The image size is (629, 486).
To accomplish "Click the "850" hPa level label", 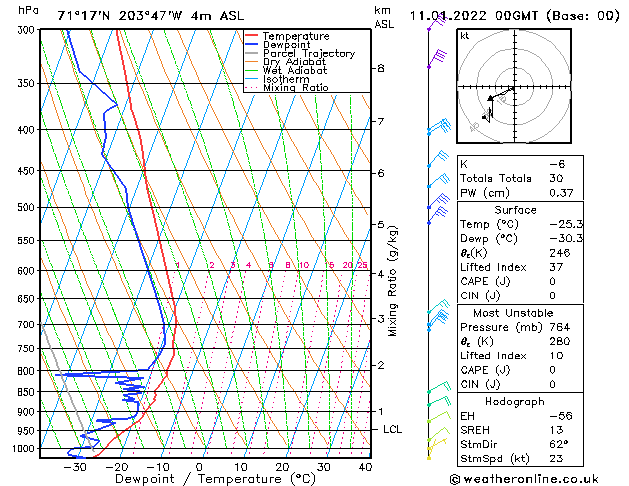I will tap(28, 392).
